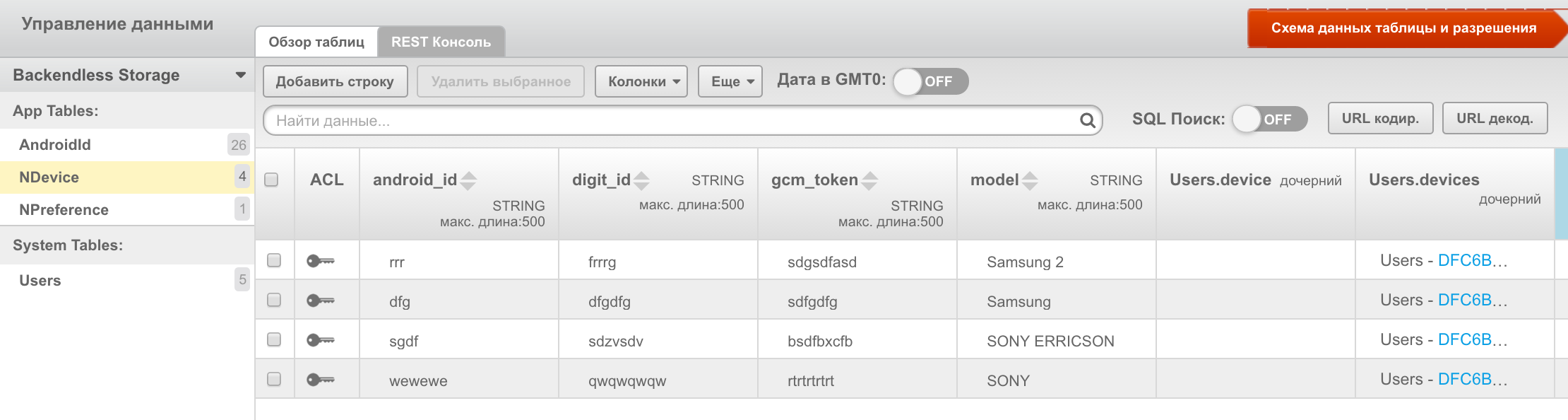Open ACL key for the rrr row
This screenshot has height=420, width=1568.
(x=320, y=261)
